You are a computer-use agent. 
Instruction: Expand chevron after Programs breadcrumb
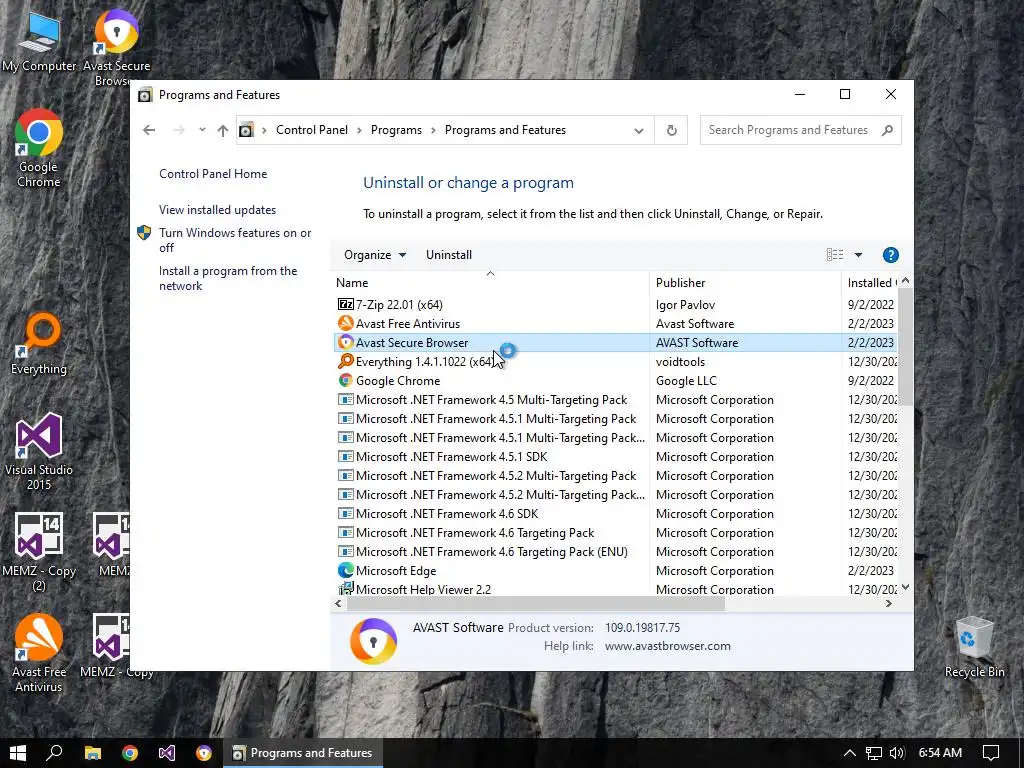433,130
